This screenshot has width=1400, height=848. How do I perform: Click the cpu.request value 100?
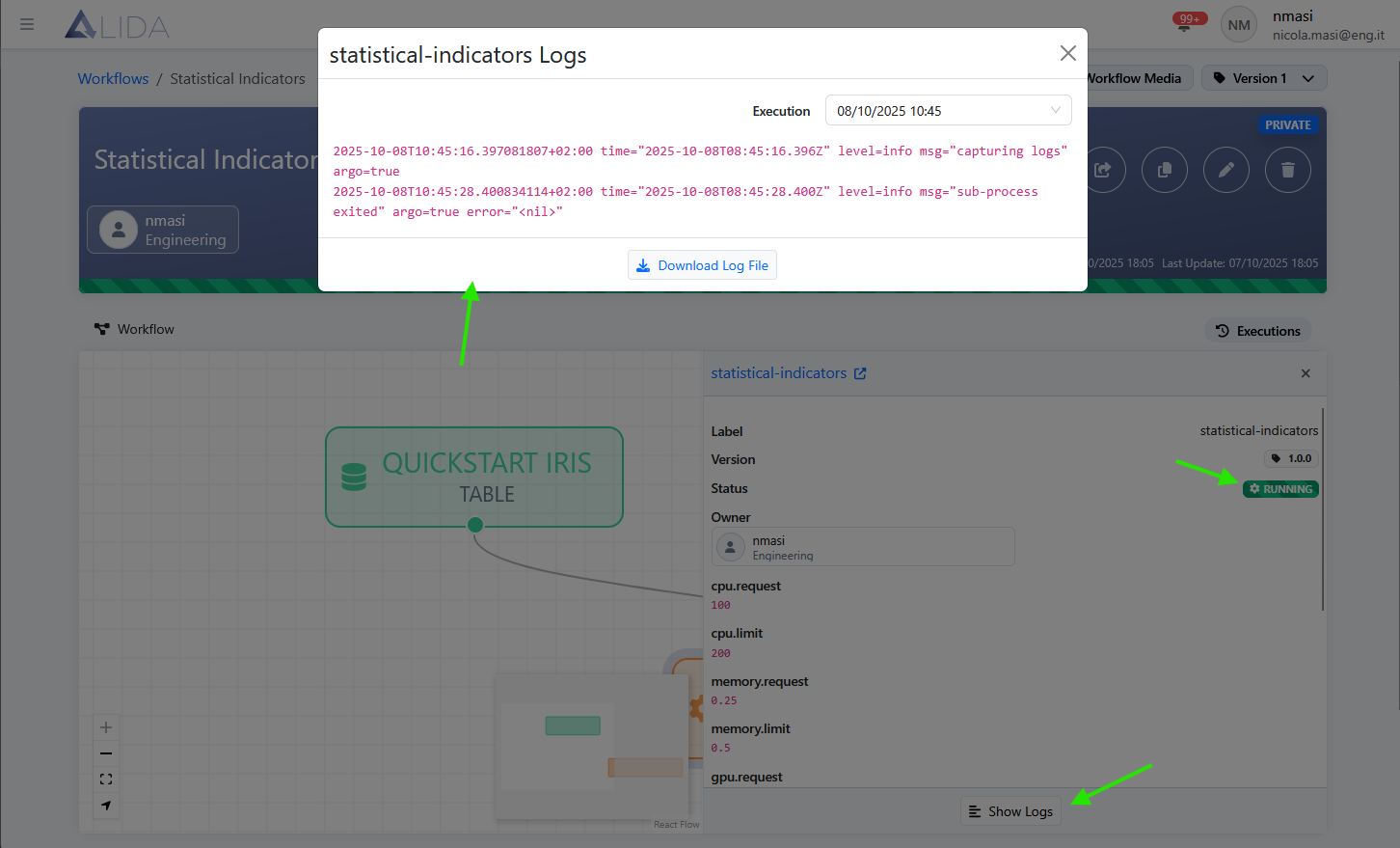click(721, 605)
